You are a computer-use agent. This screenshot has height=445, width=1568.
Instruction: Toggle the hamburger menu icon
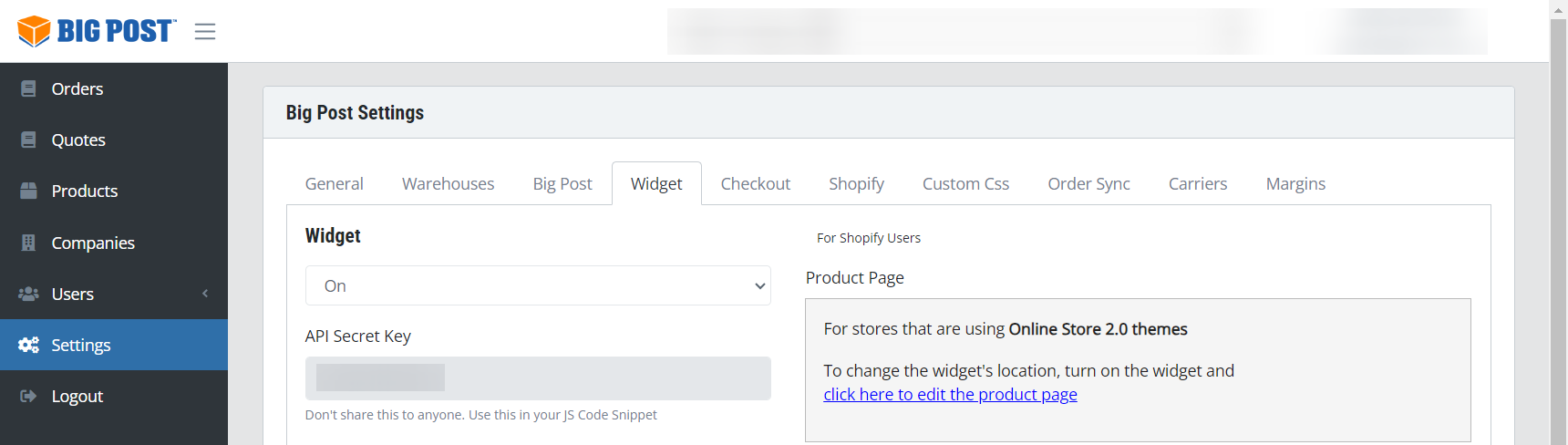coord(205,32)
